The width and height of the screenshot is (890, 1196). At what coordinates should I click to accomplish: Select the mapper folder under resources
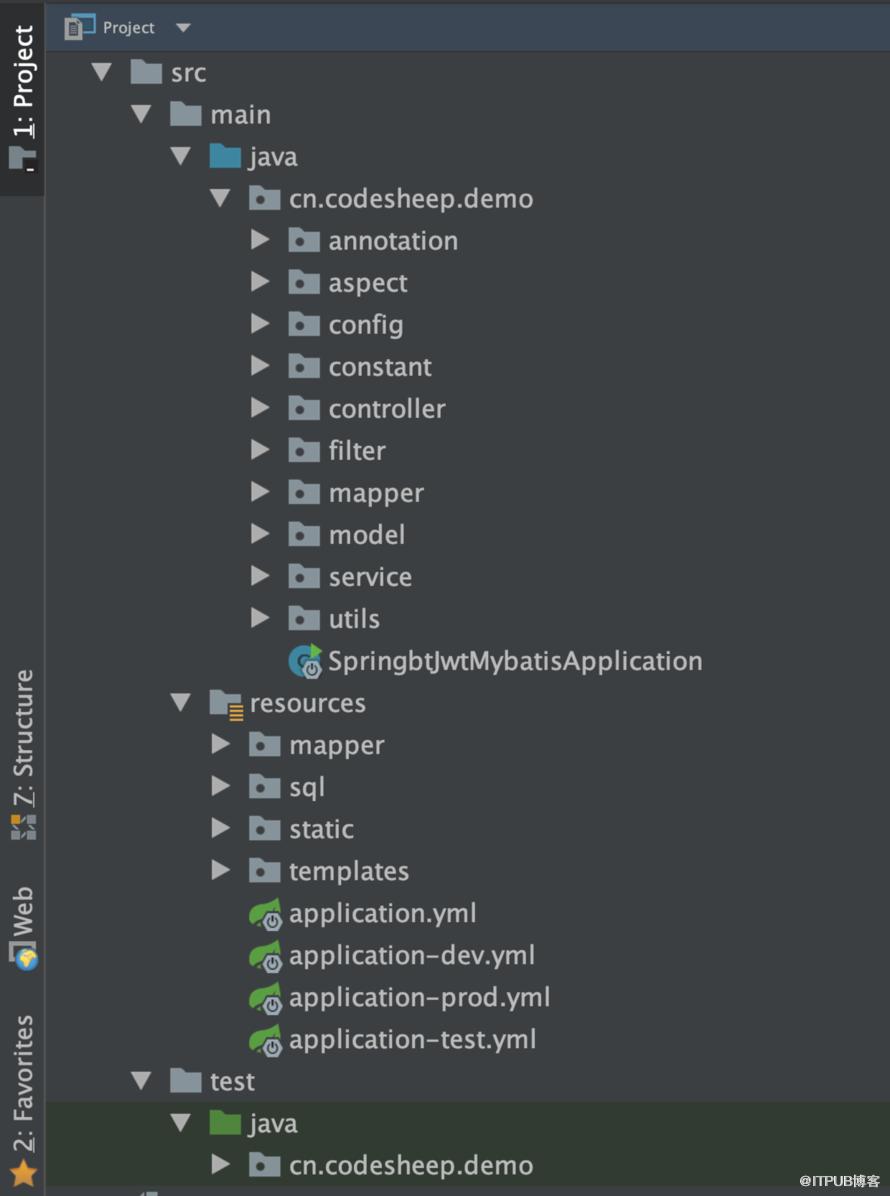coord(336,746)
